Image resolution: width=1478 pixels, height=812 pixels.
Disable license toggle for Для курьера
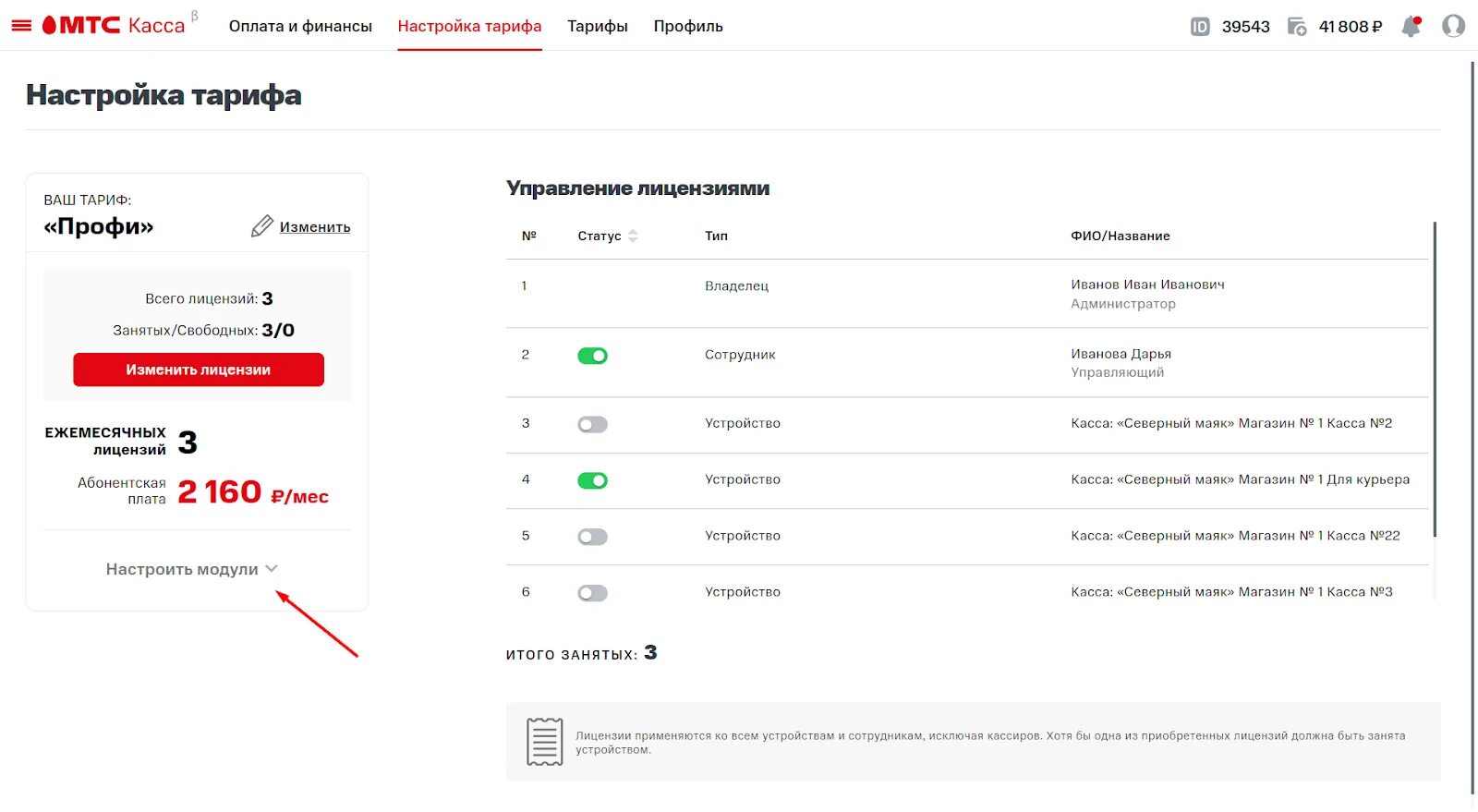[593, 480]
